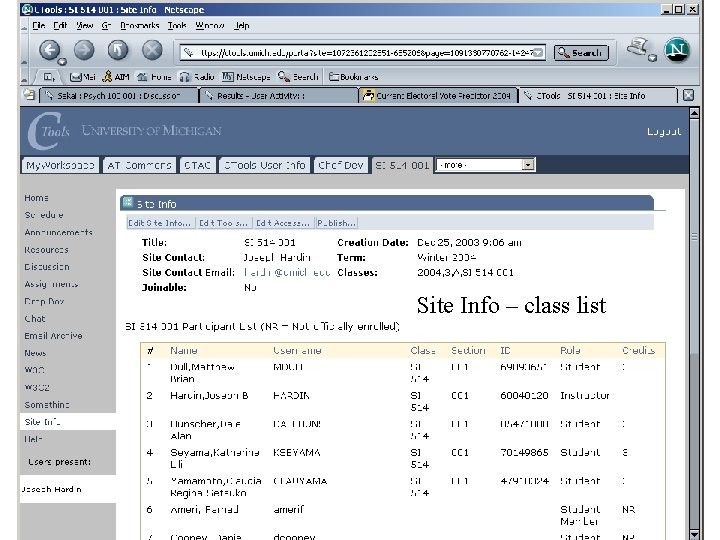Open the CTools User Info site tab
Screen dimensions: 720x540
pos(264,165)
